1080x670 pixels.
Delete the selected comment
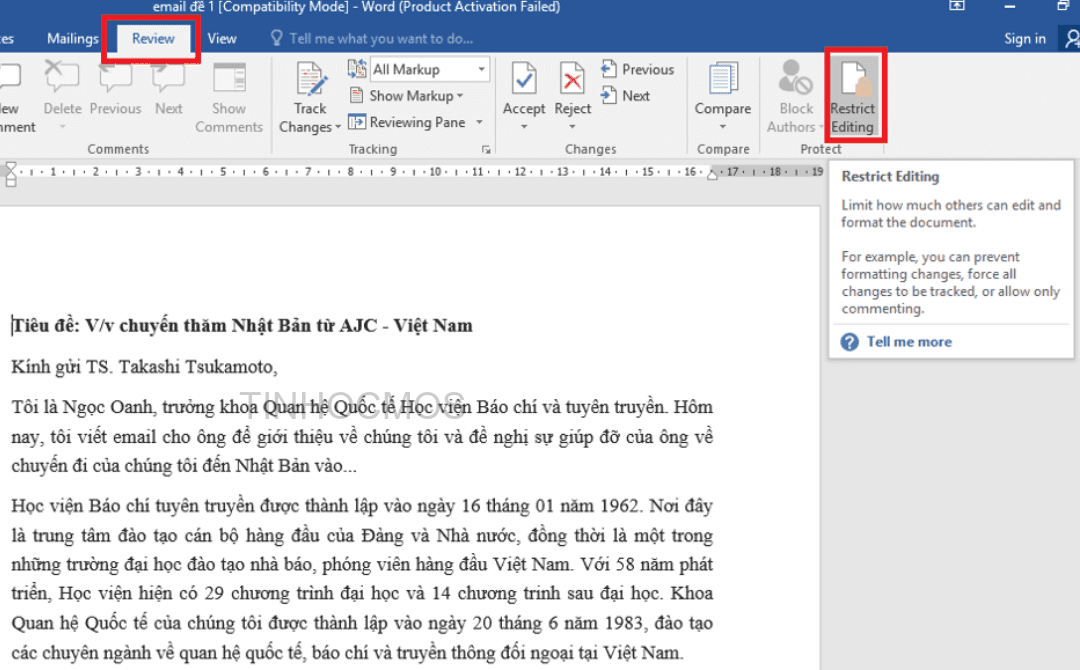click(62, 87)
